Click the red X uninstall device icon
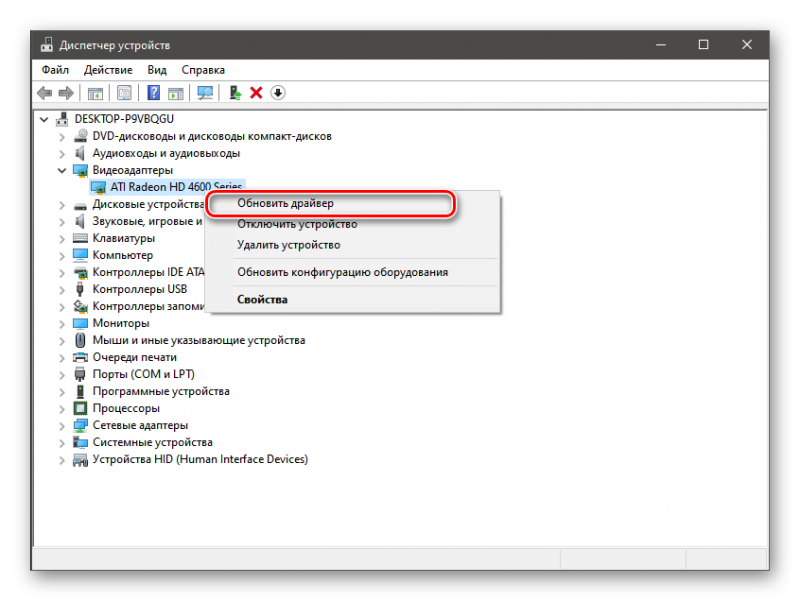This screenshot has height=601, width=800. 256,93
